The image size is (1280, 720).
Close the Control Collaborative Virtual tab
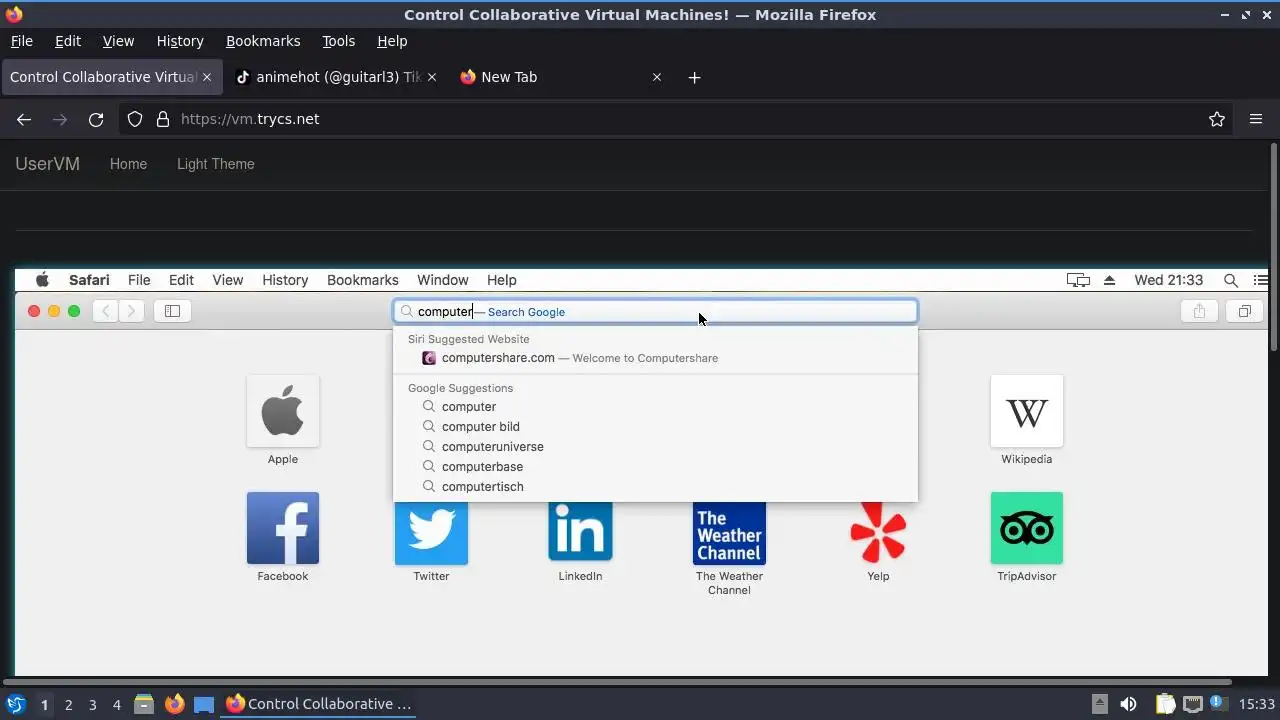[207, 77]
